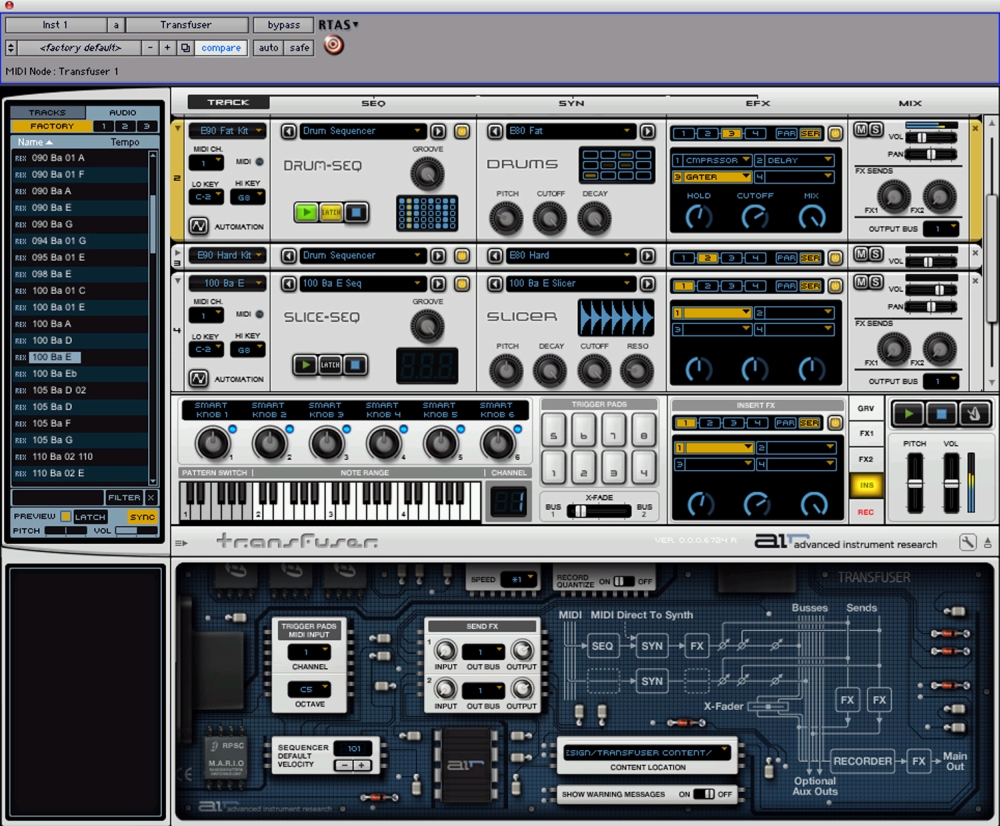This screenshot has height=826, width=1000.
Task: Open the trigger pads OCTAVE dropdown
Action: 309,689
